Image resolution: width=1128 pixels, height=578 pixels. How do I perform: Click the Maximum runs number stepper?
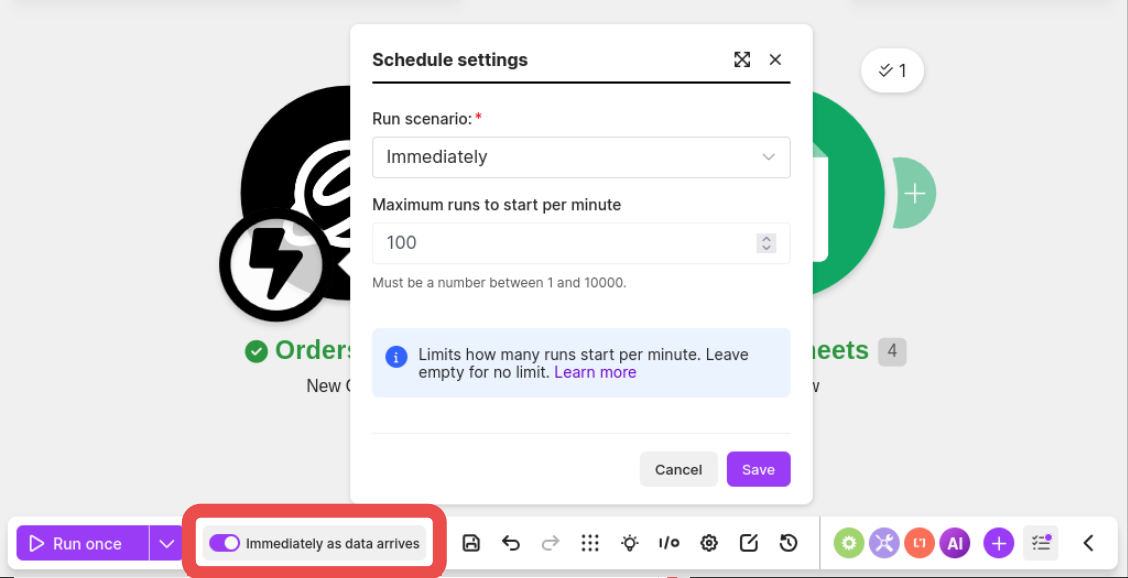[767, 243]
